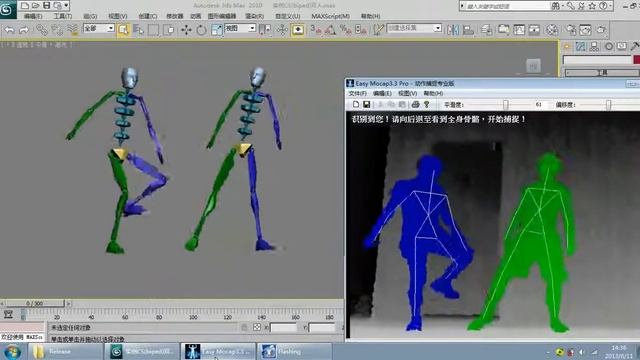Switch to Release folder taskbar button
Viewport: 640px width, 360px height.
(x=65, y=351)
